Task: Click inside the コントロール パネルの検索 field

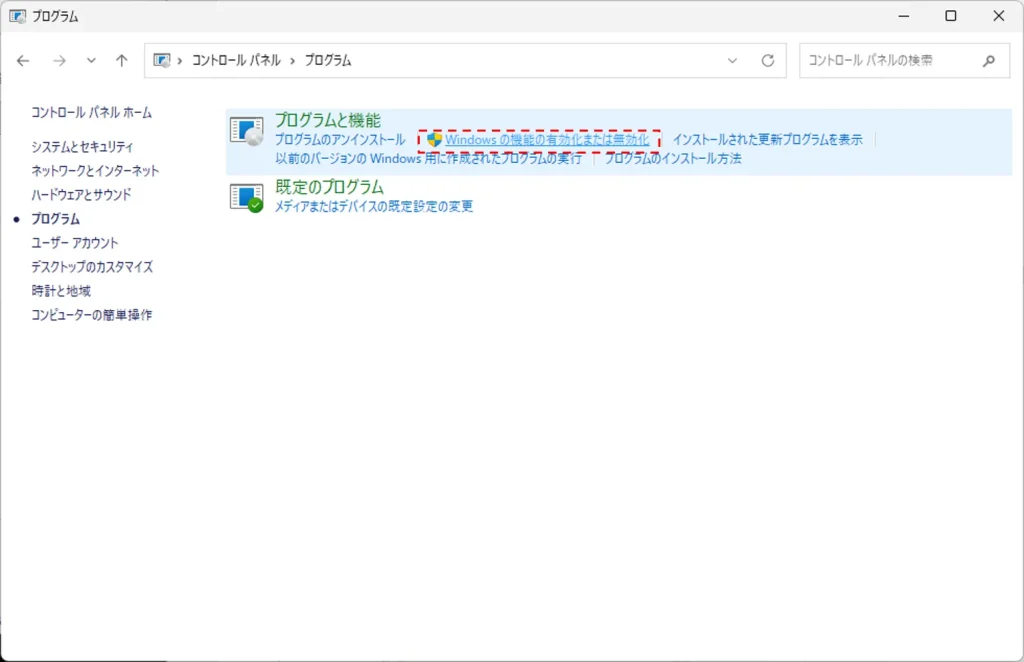Action: (885, 60)
